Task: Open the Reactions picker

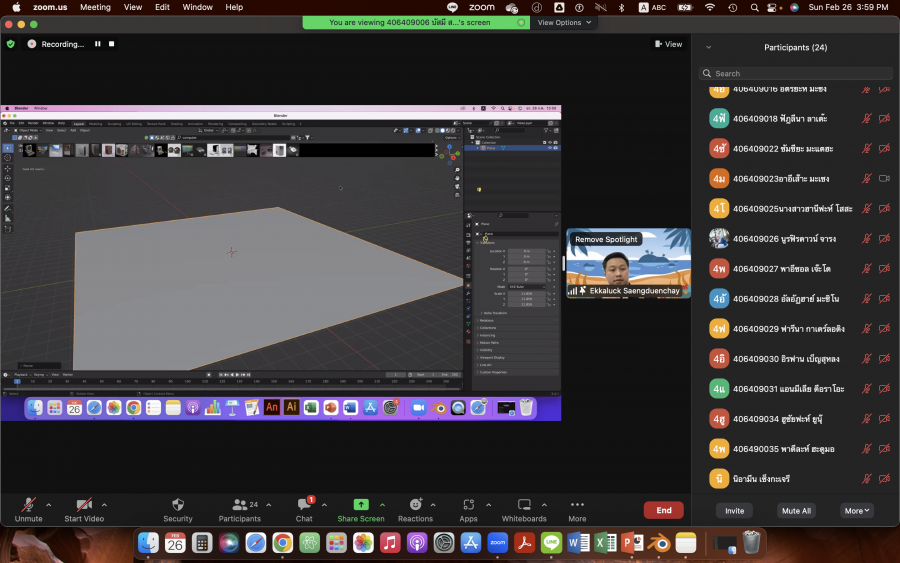Action: point(415,506)
